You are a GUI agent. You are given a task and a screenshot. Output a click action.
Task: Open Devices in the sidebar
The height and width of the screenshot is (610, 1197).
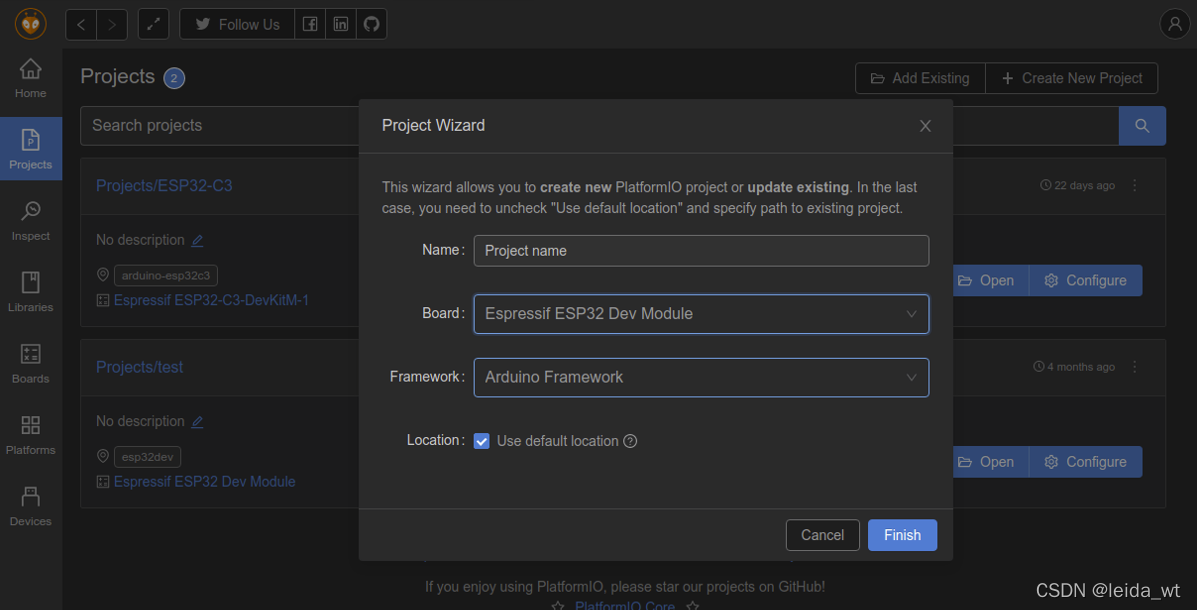pos(31,506)
